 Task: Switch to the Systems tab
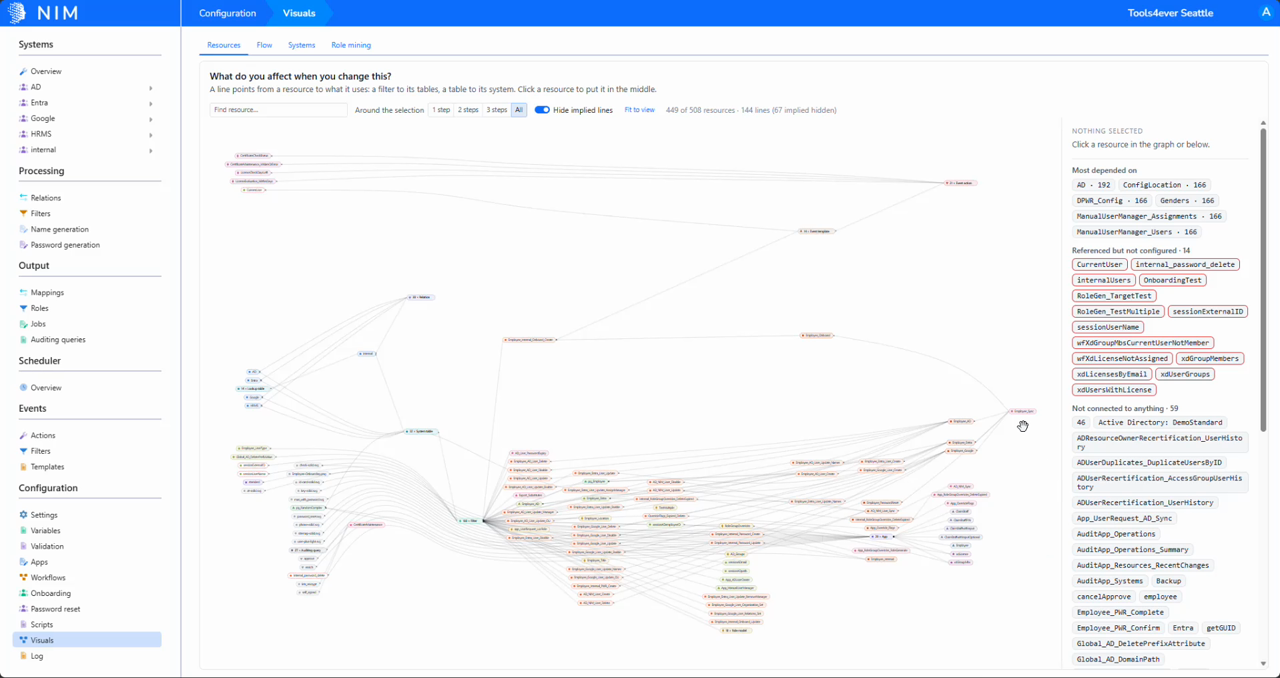[301, 45]
